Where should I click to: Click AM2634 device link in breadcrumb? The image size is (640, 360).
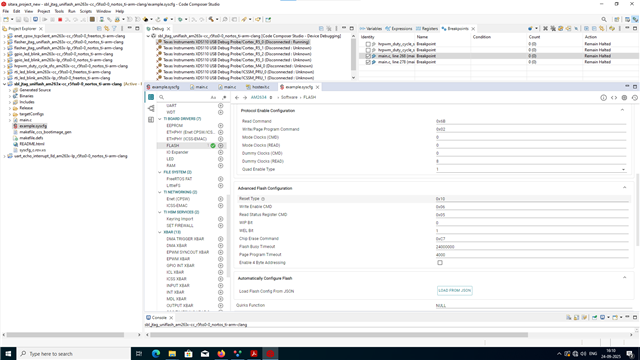[x=258, y=98]
